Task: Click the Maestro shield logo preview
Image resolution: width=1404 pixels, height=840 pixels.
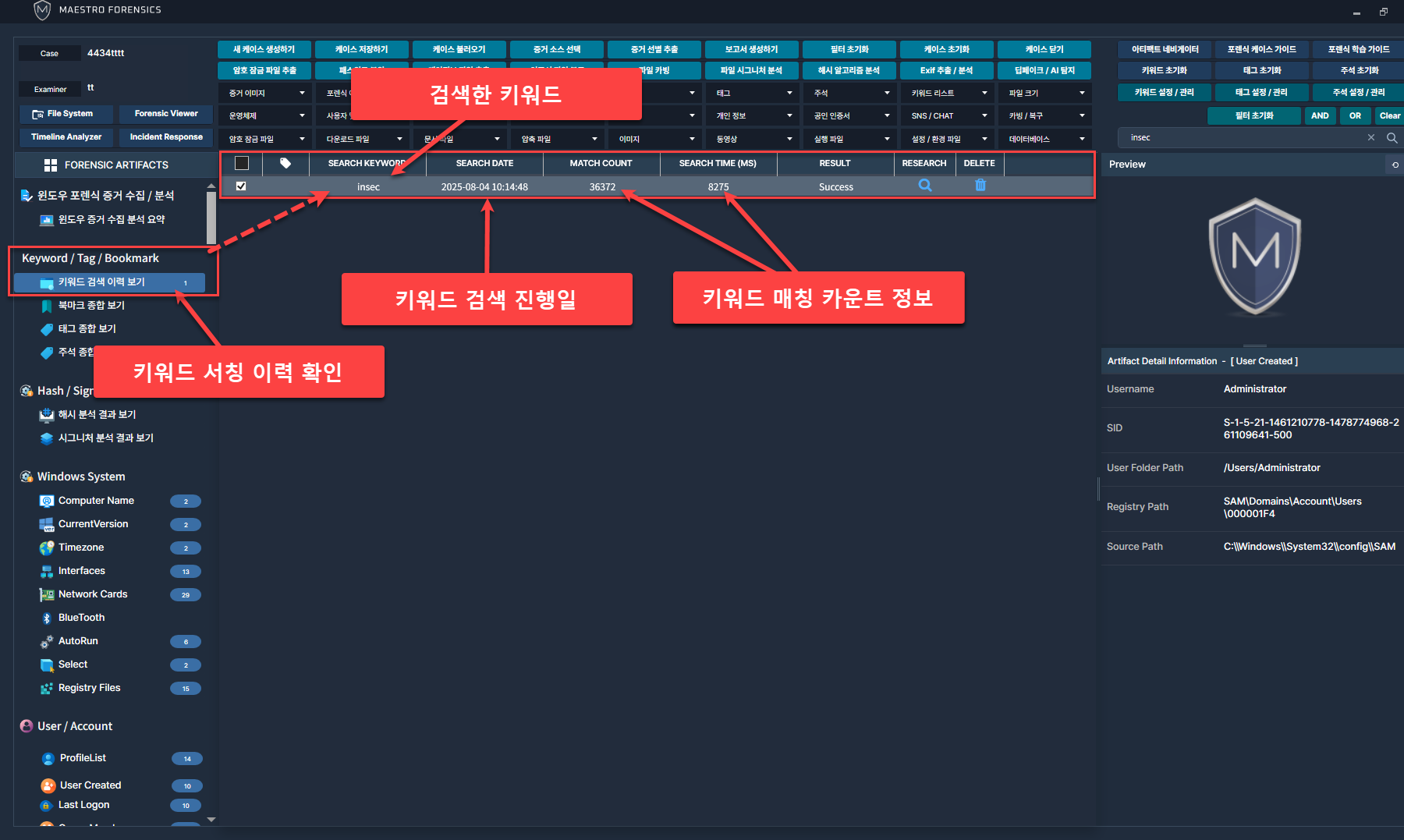Action: point(1254,256)
